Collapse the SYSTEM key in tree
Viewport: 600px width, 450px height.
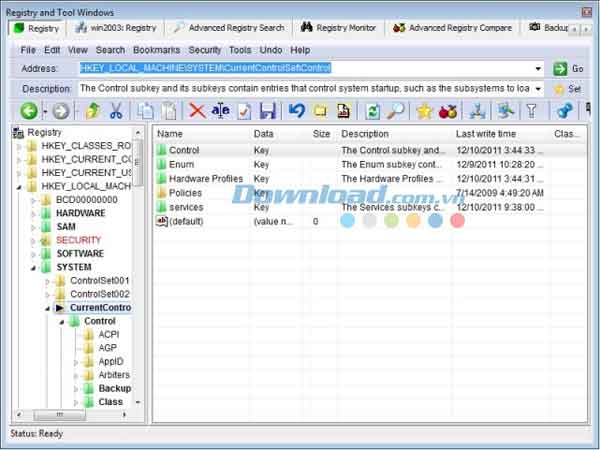(33, 267)
